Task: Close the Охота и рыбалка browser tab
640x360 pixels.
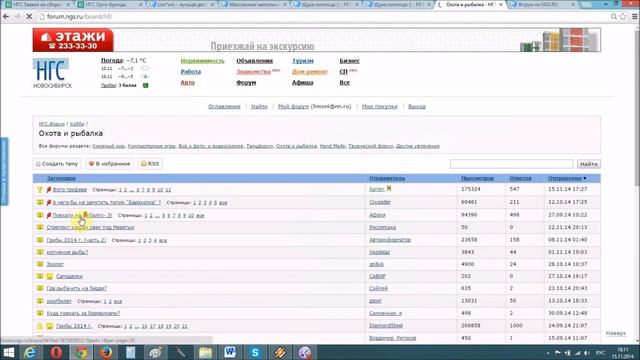Action: (x=501, y=4)
